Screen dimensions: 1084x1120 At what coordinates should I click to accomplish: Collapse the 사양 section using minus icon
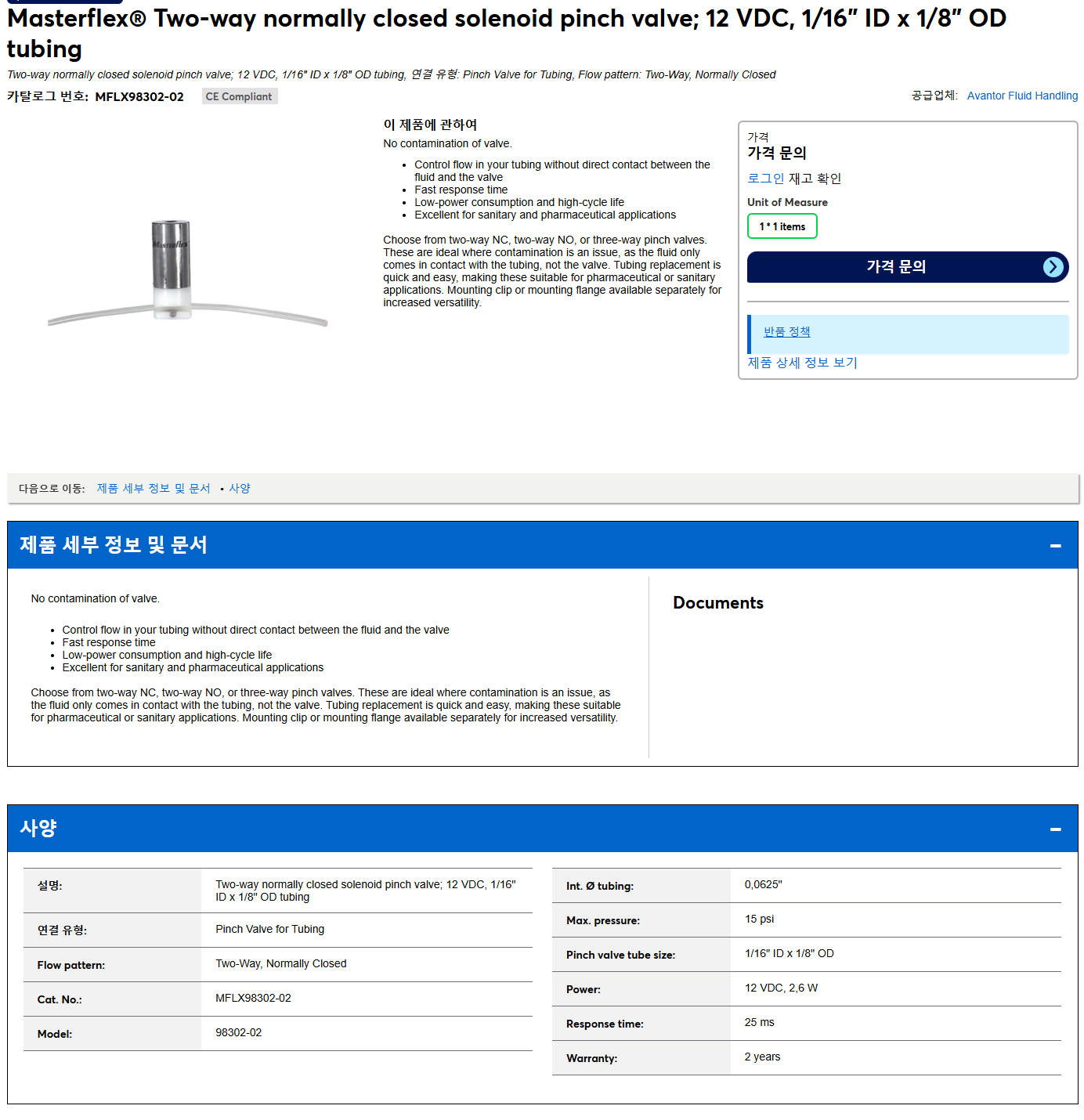1055,829
